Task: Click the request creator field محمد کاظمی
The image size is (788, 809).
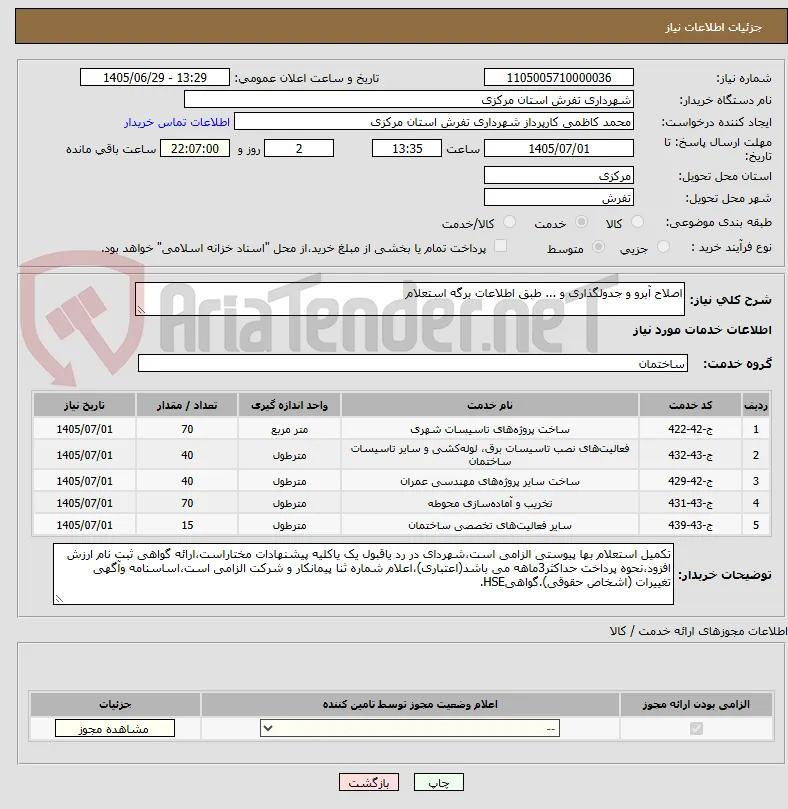Action: [x=434, y=122]
